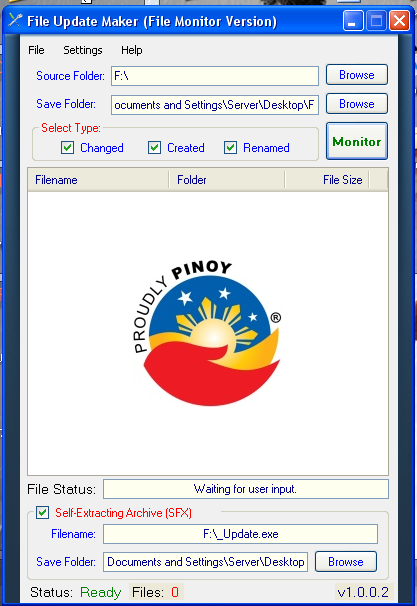Sort by the Filename column header
Screen dimensions: 417x606
[98, 180]
